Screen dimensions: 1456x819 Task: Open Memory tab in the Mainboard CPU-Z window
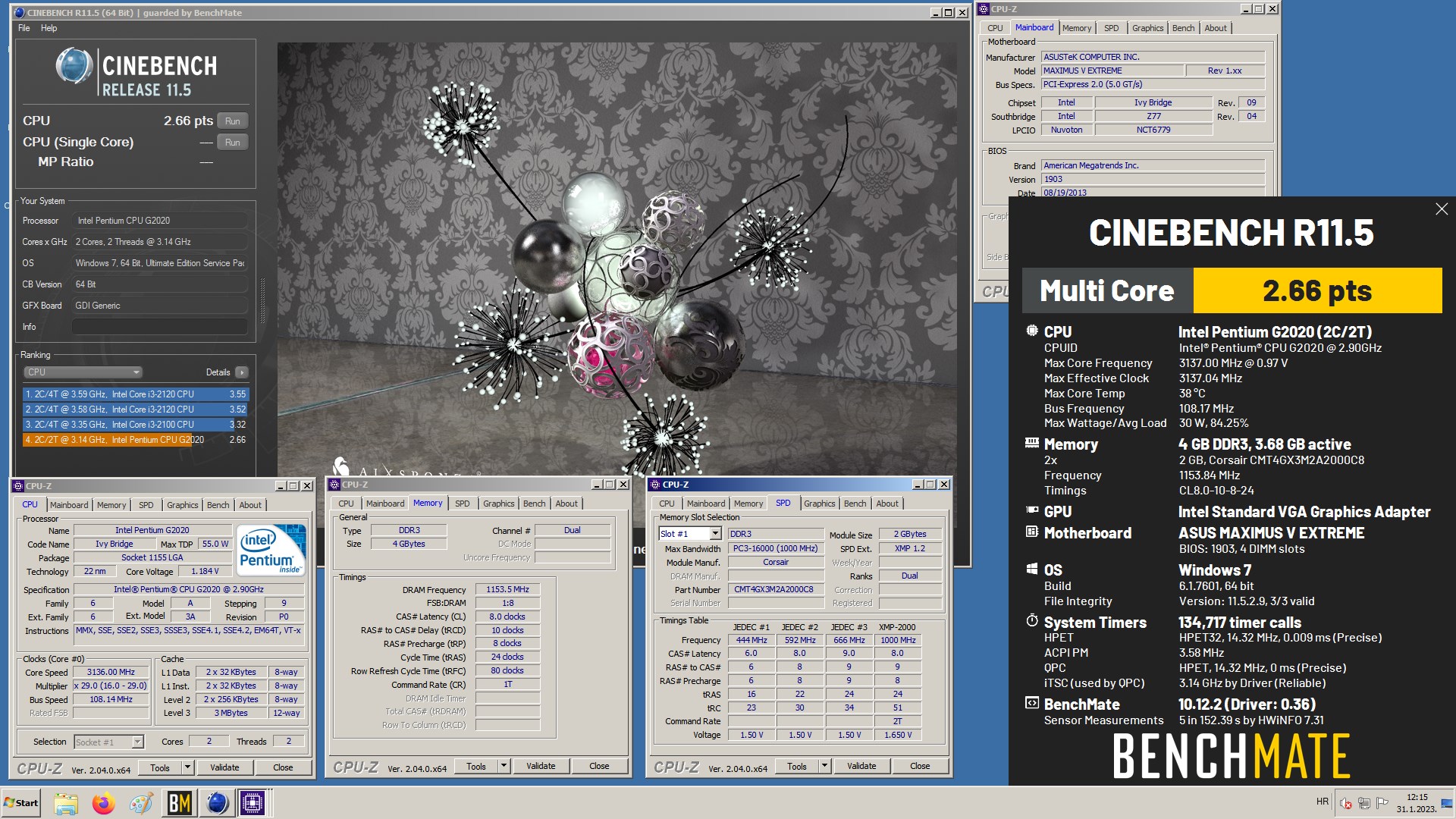1076,28
